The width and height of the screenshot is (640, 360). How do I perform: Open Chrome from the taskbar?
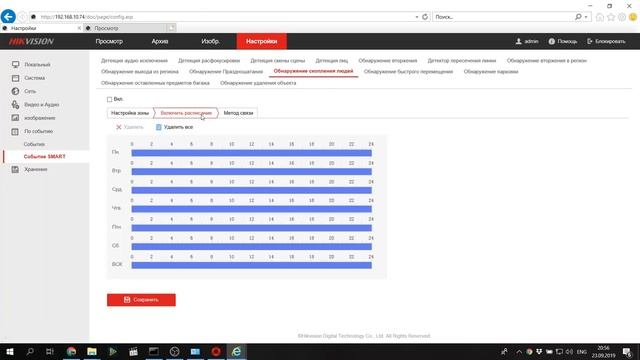coord(71,351)
